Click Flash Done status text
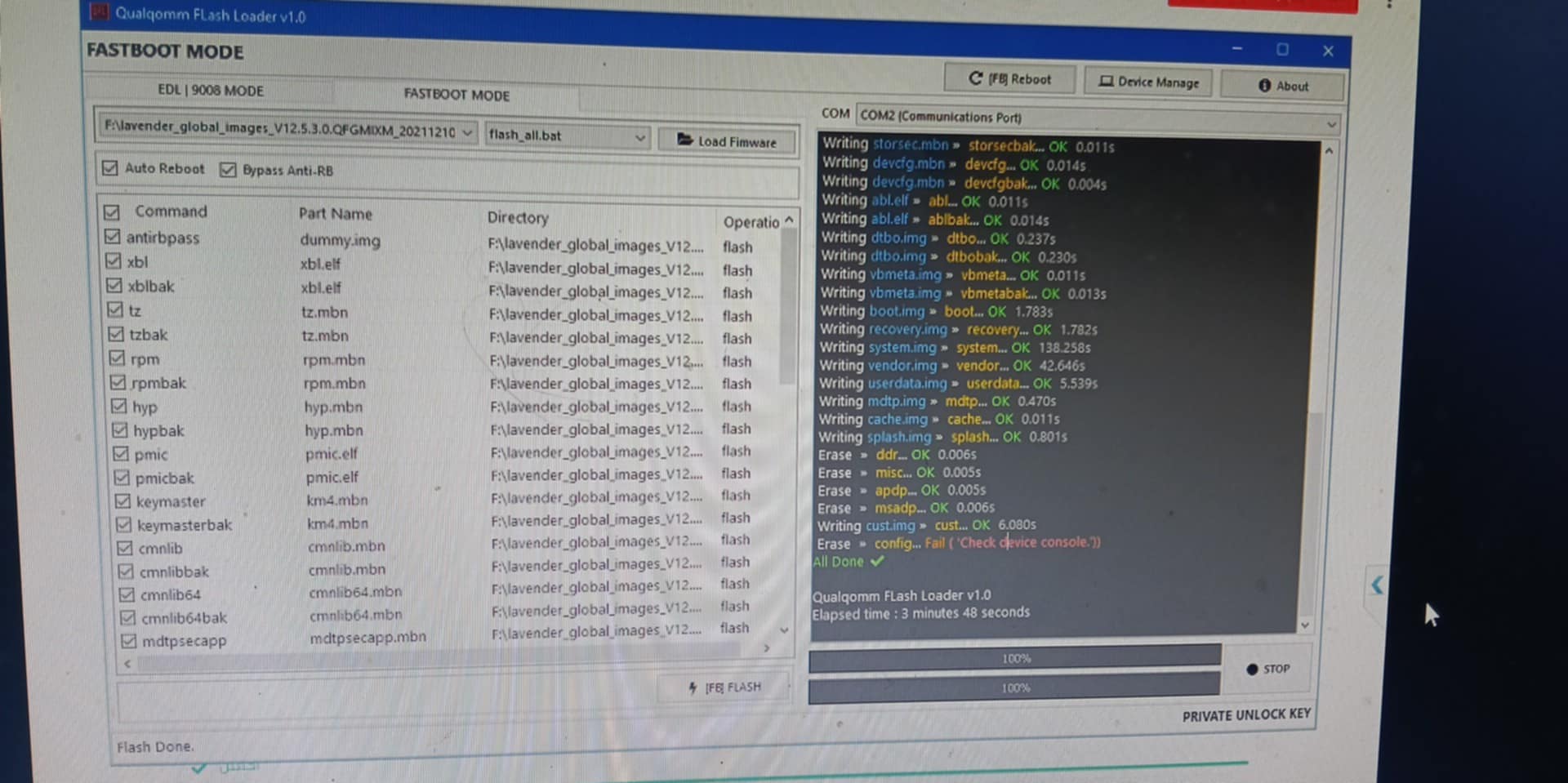The image size is (1568, 783). point(155,746)
